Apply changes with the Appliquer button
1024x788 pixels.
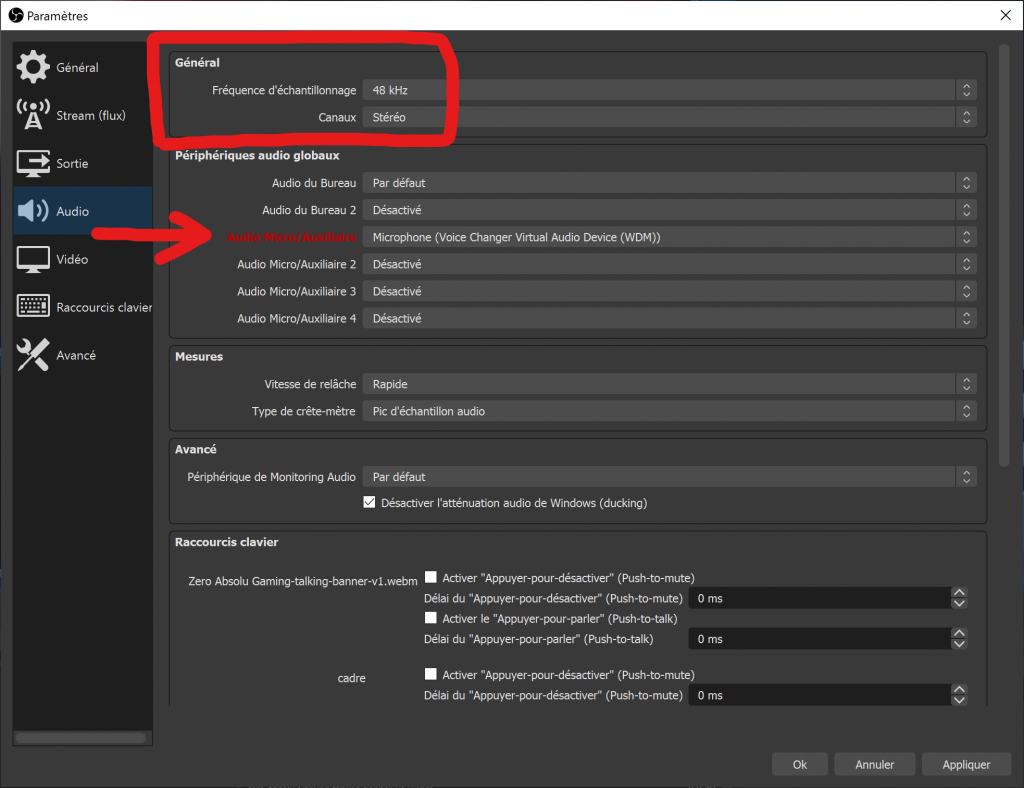pyautogui.click(x=966, y=763)
